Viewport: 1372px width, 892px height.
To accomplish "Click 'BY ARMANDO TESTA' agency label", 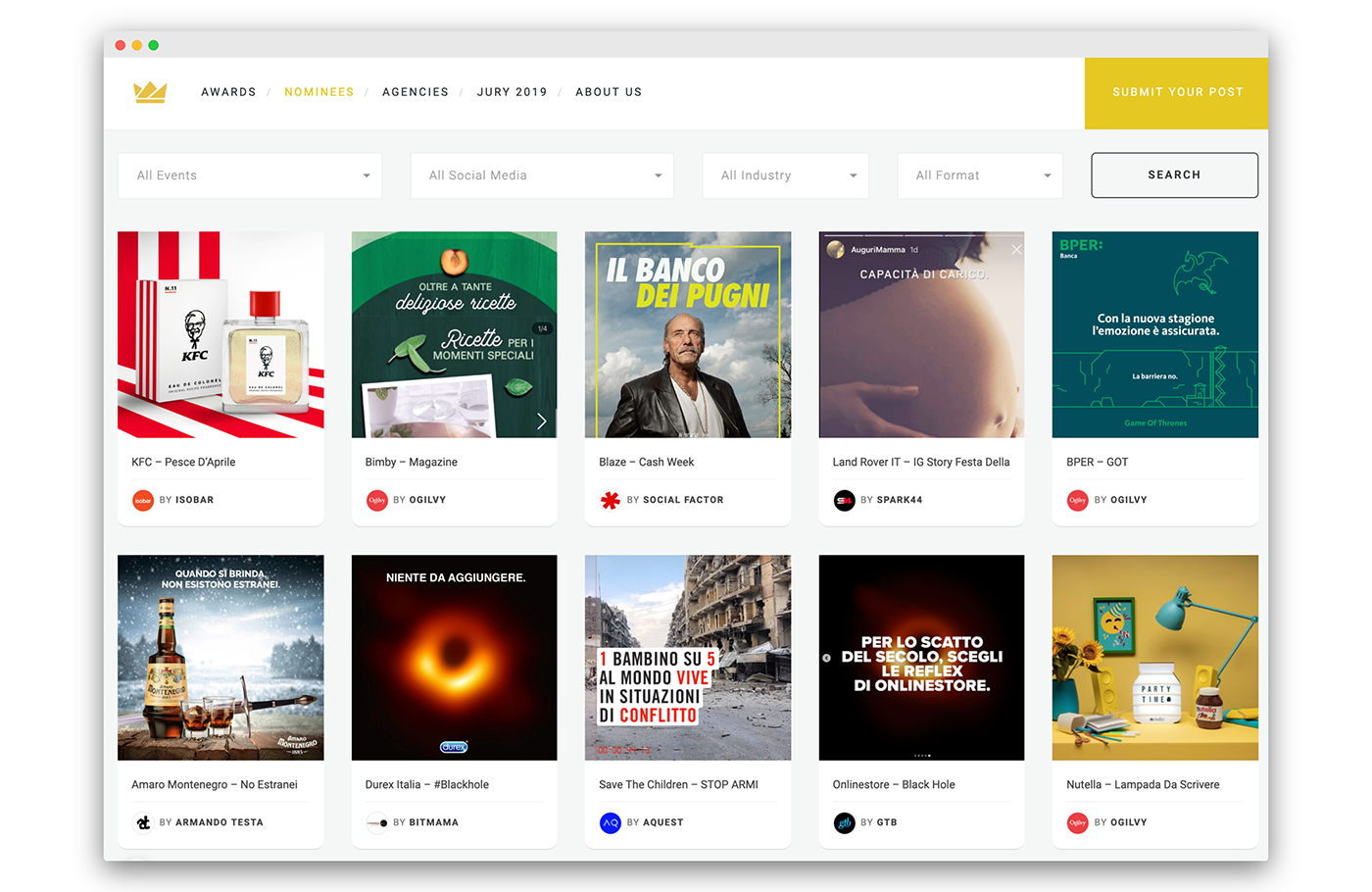I will [x=212, y=822].
